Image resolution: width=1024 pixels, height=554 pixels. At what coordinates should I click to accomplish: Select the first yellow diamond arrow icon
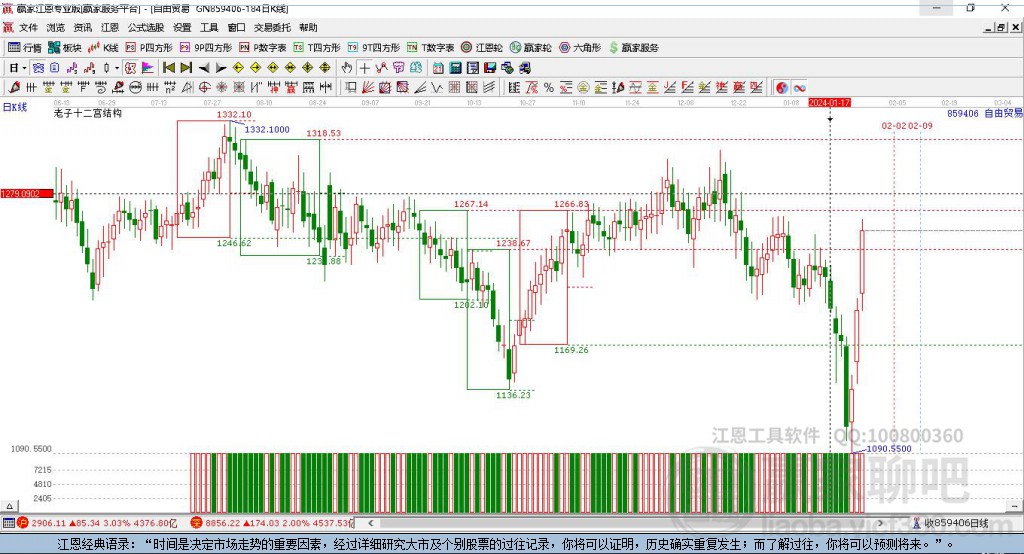click(x=238, y=68)
